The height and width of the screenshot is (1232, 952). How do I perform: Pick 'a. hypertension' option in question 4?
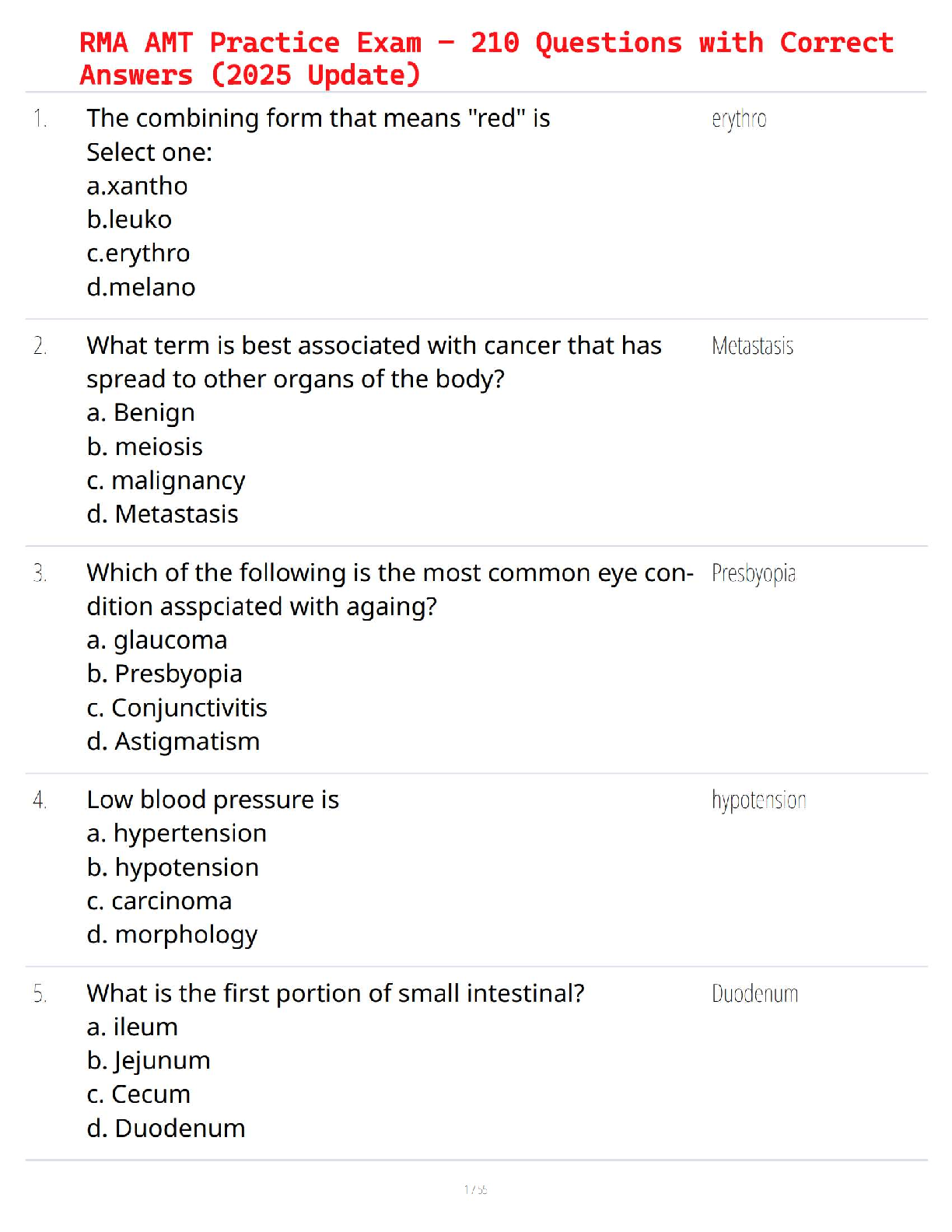177,833
